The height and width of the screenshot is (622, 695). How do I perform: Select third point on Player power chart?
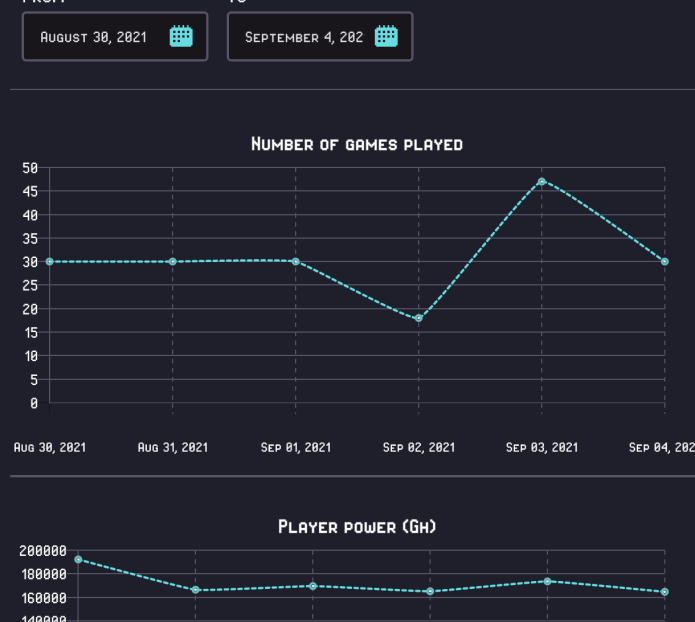tap(313, 586)
